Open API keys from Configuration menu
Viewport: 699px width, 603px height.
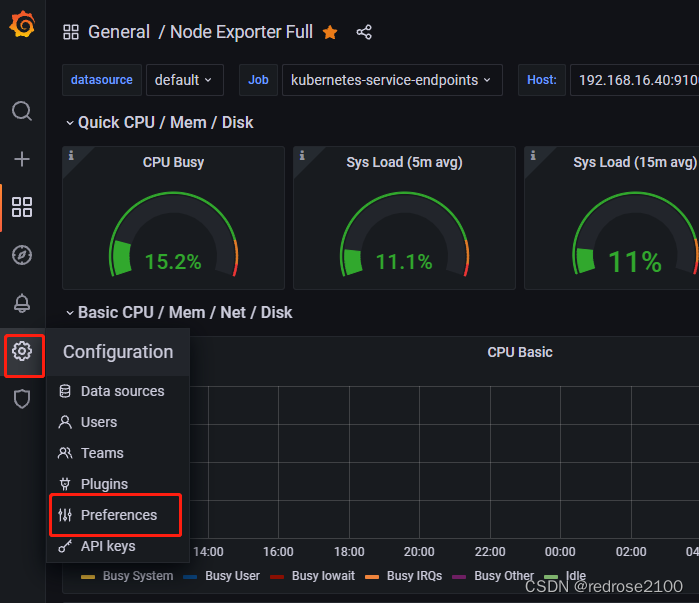108,546
